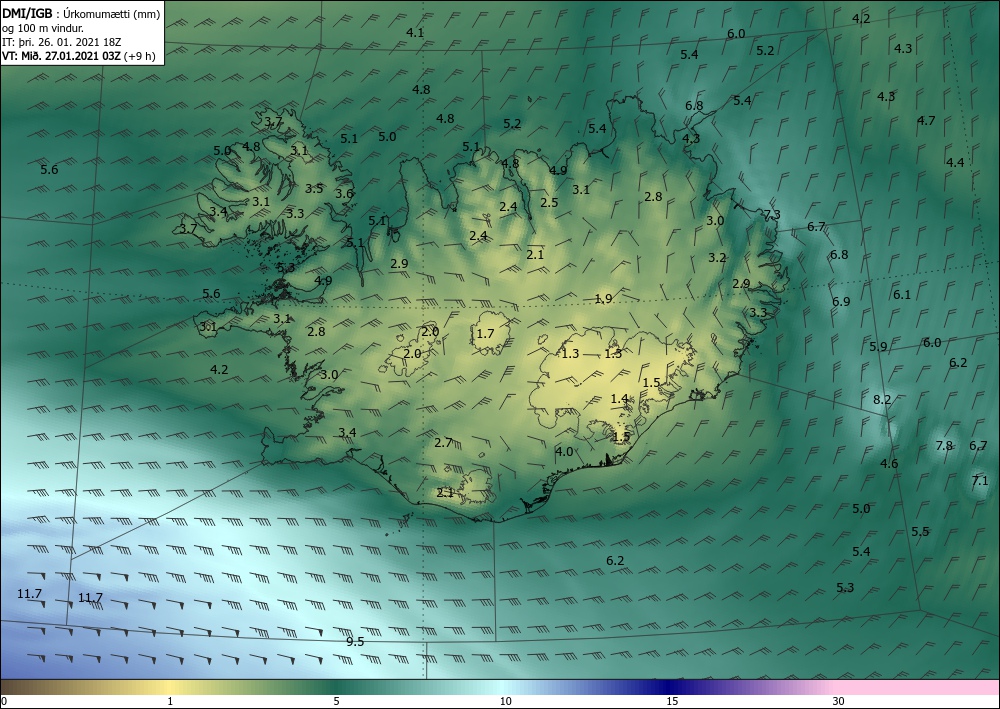Click the 3.5 value in the Westfjords
Screen dimensions: 1000x709
(314, 189)
